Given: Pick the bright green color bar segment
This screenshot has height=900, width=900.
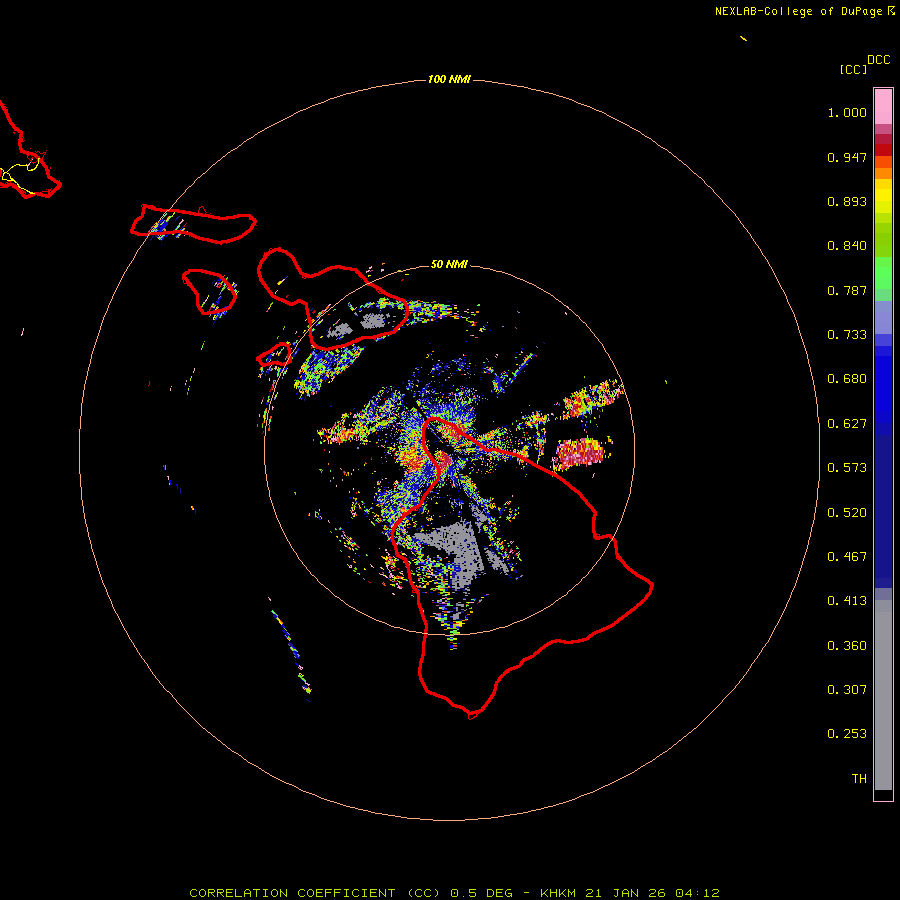Looking at the screenshot, I should [883, 273].
